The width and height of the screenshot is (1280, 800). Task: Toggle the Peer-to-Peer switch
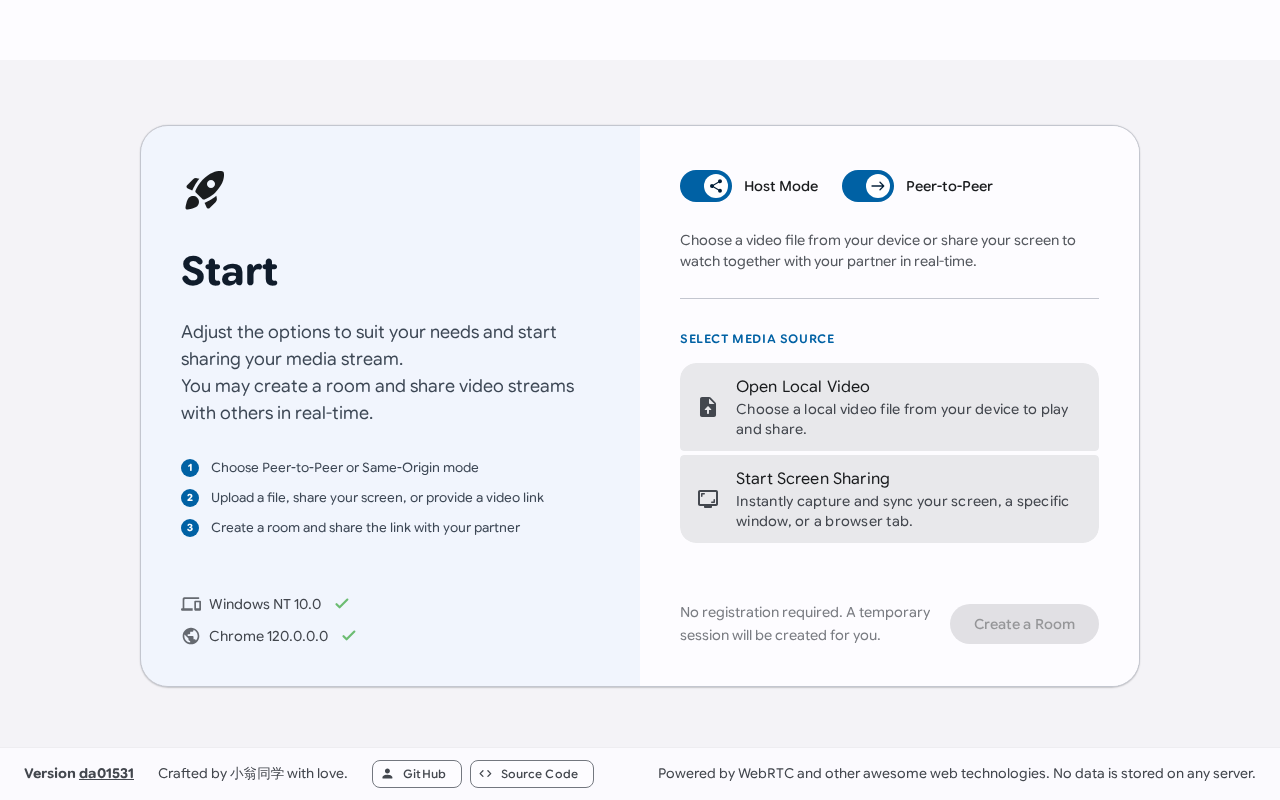[868, 186]
